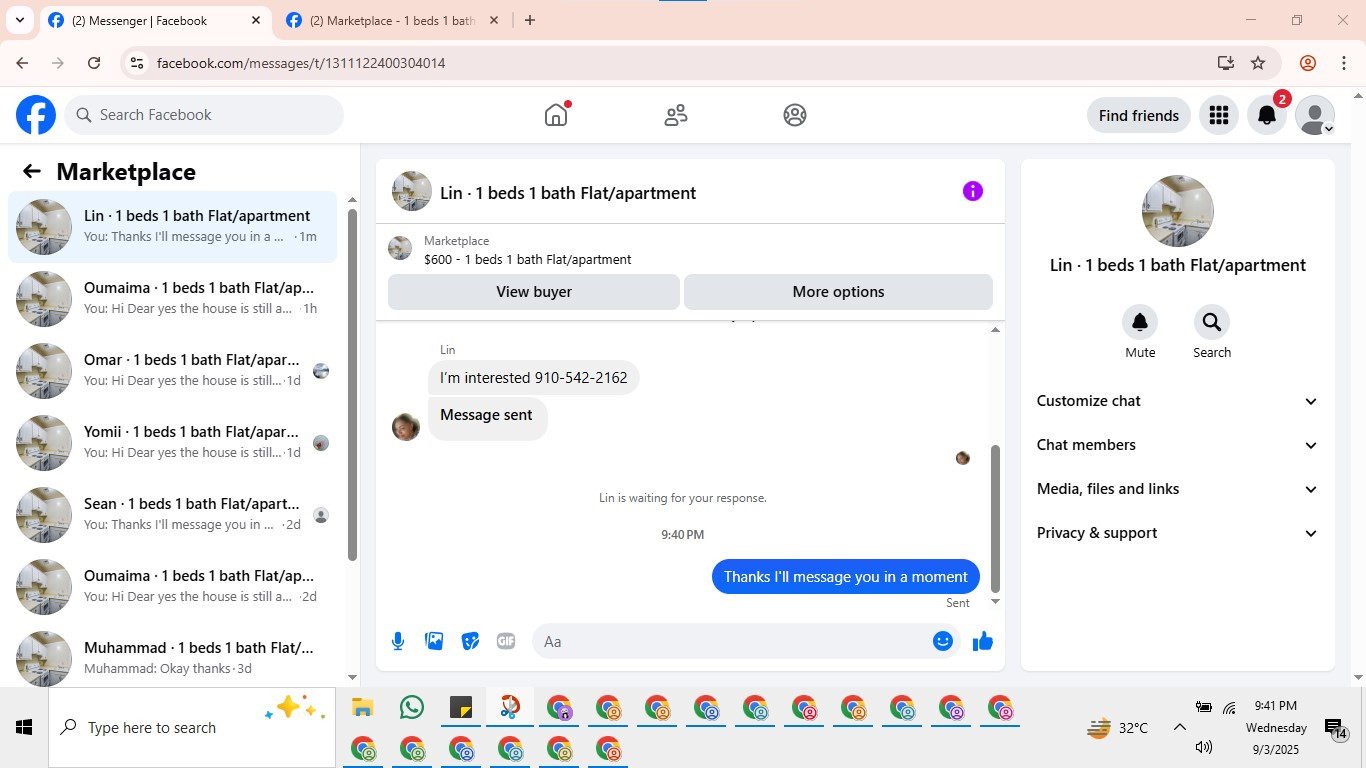Open the Chrome tab search dropdown
The width and height of the screenshot is (1366, 768).
pyautogui.click(x=20, y=20)
